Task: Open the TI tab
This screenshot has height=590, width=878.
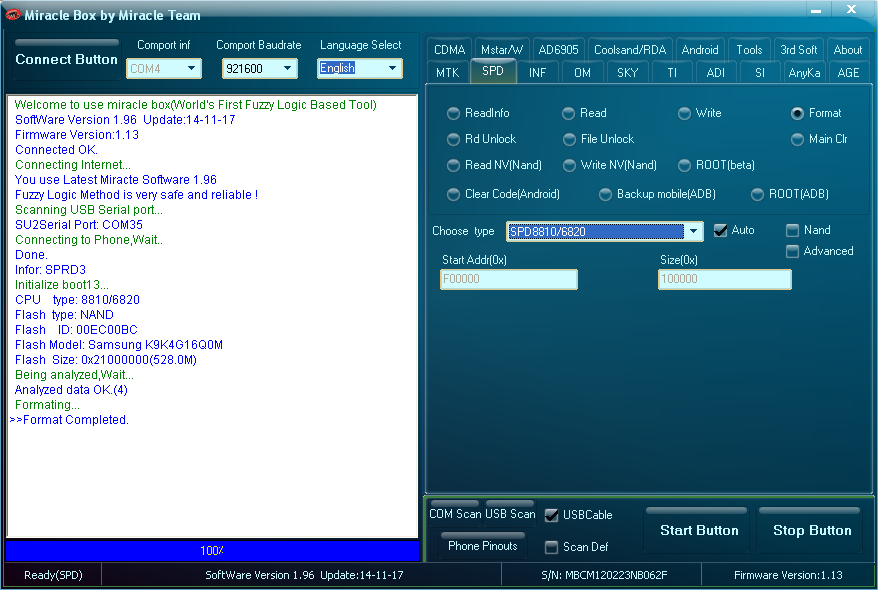Action: [672, 73]
